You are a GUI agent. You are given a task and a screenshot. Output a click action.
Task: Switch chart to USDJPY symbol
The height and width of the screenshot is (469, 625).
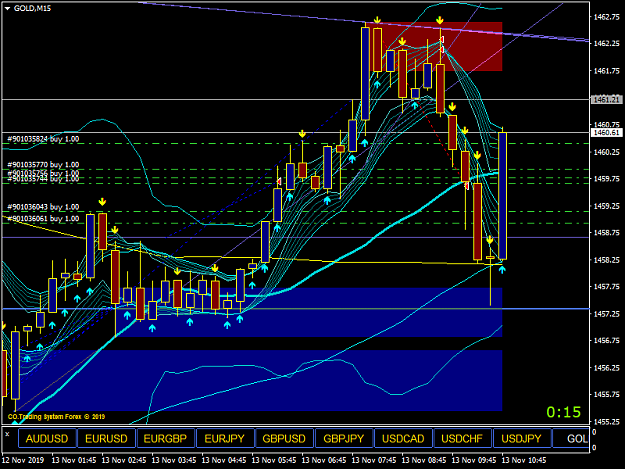[x=522, y=439]
